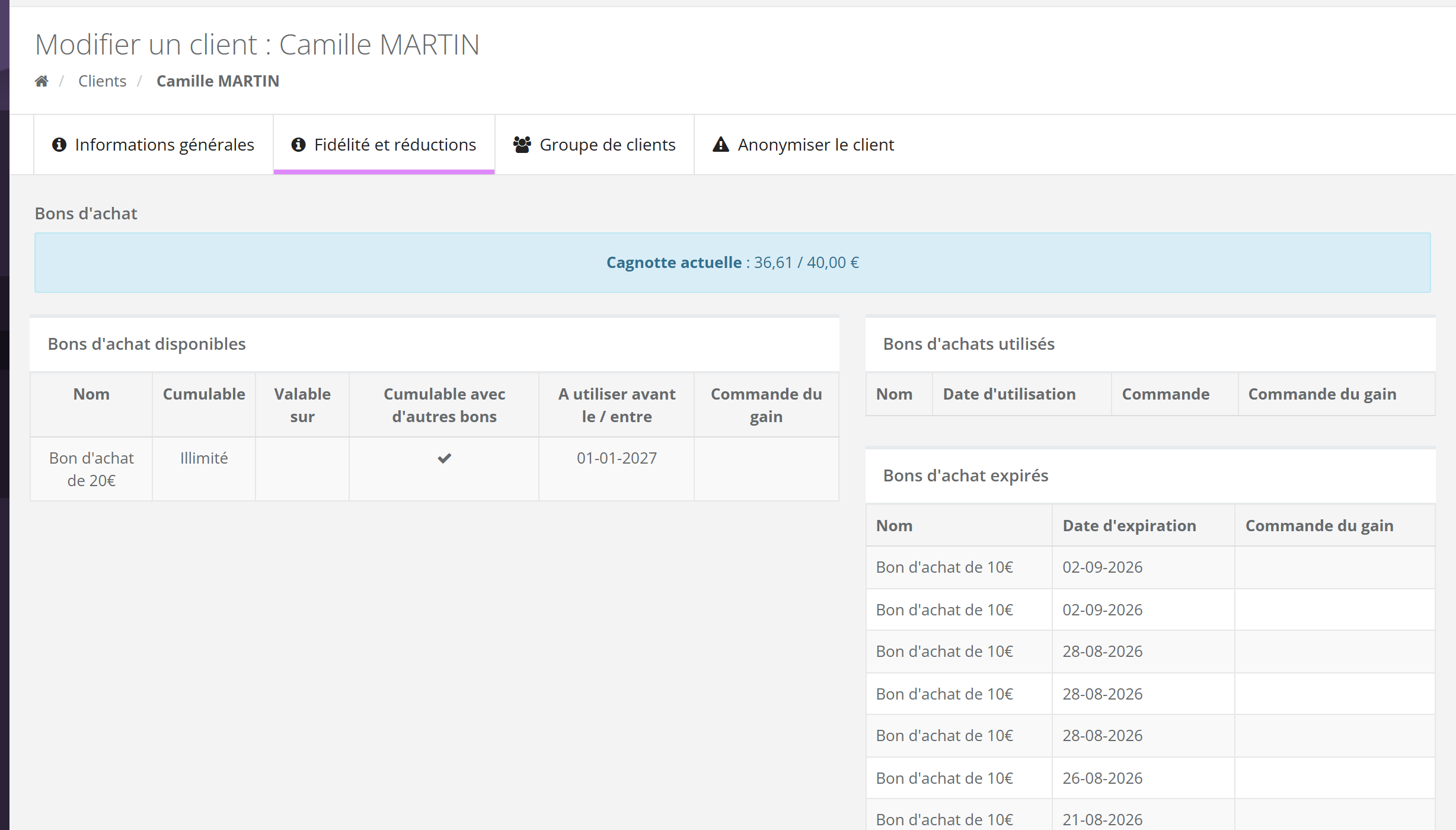1456x830 pixels.
Task: Click Camille MARTIN in the breadcrumb
Action: 218,81
